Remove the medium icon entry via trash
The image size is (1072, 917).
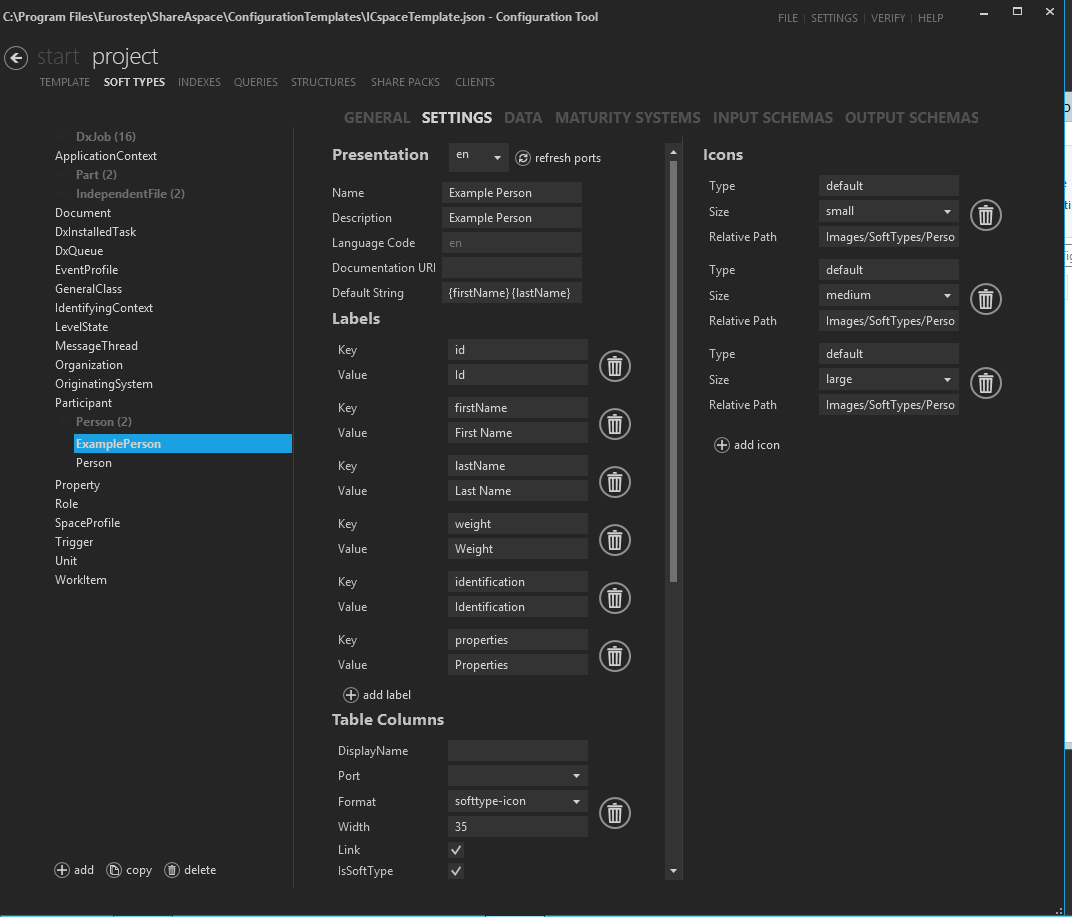pyautogui.click(x=986, y=299)
